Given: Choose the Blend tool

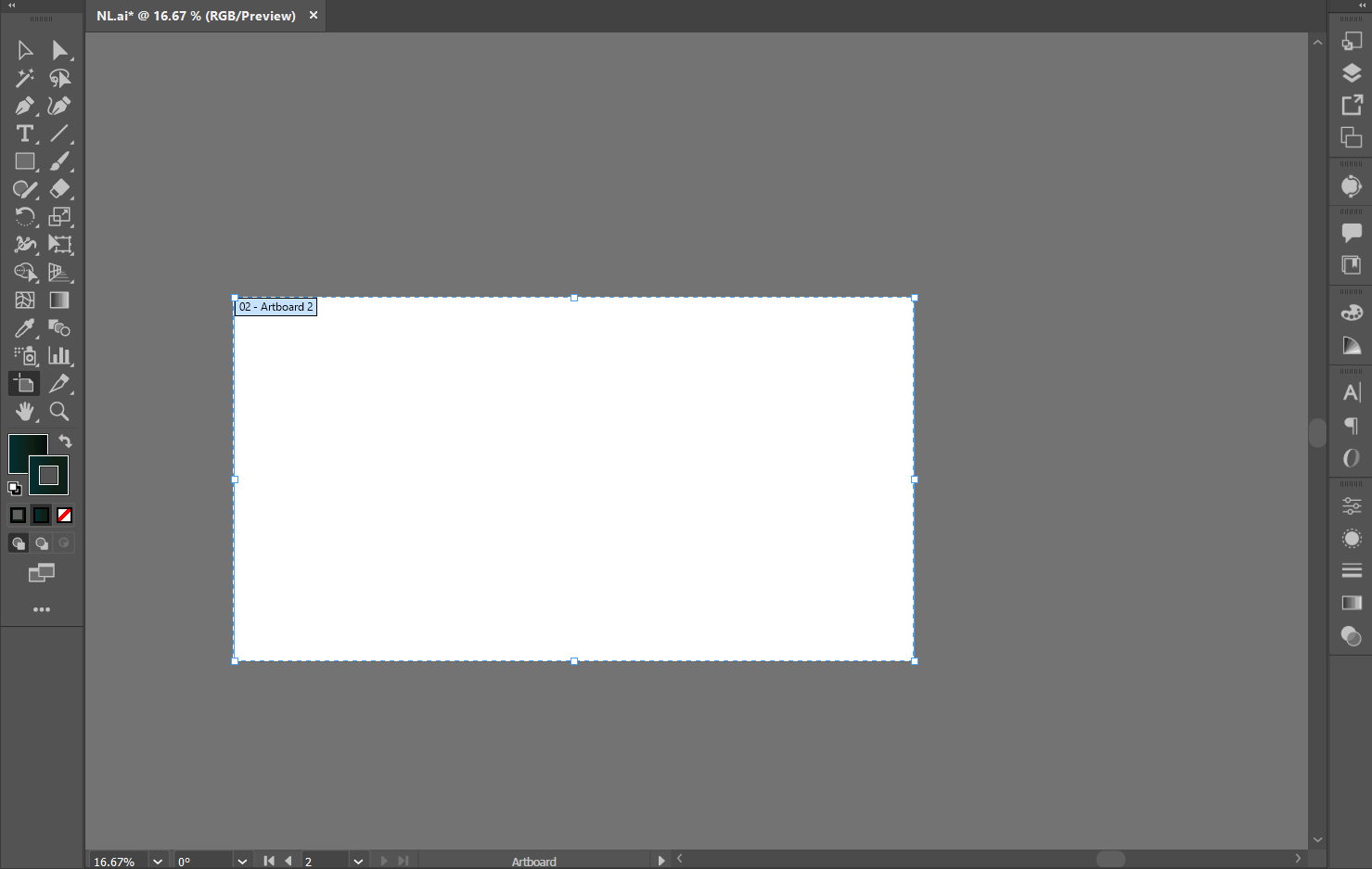Looking at the screenshot, I should (59, 328).
